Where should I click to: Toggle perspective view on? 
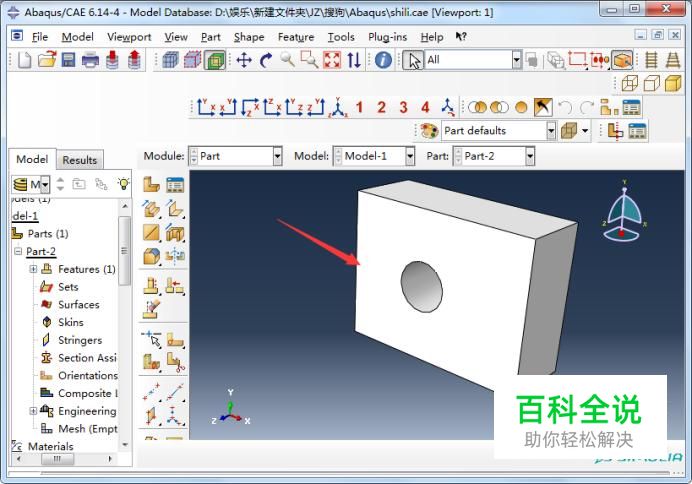coord(673,60)
